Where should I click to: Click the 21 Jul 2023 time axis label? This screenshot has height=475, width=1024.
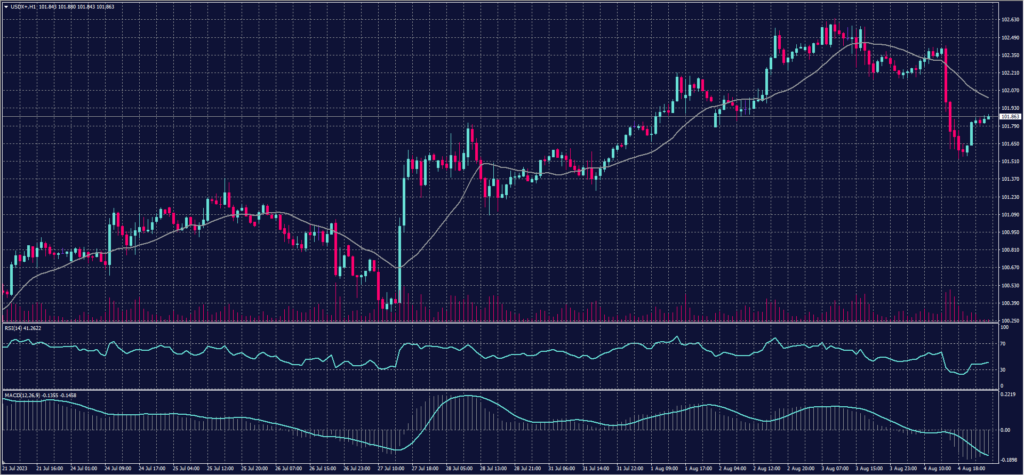tap(17, 467)
